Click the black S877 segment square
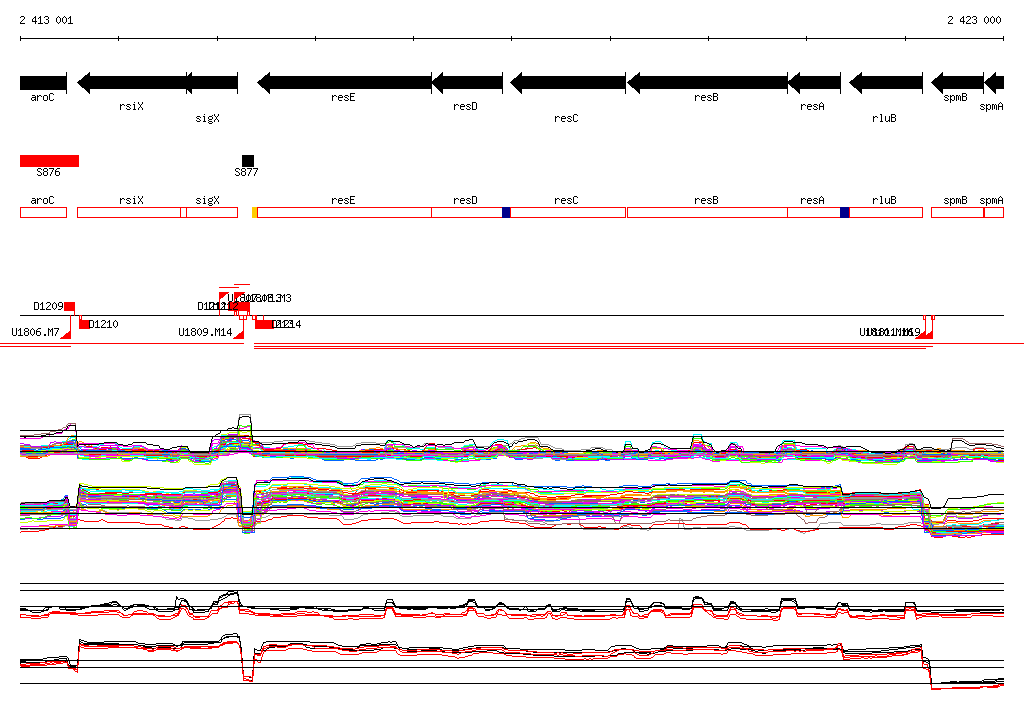The height and width of the screenshot is (714, 1024). coord(248,161)
